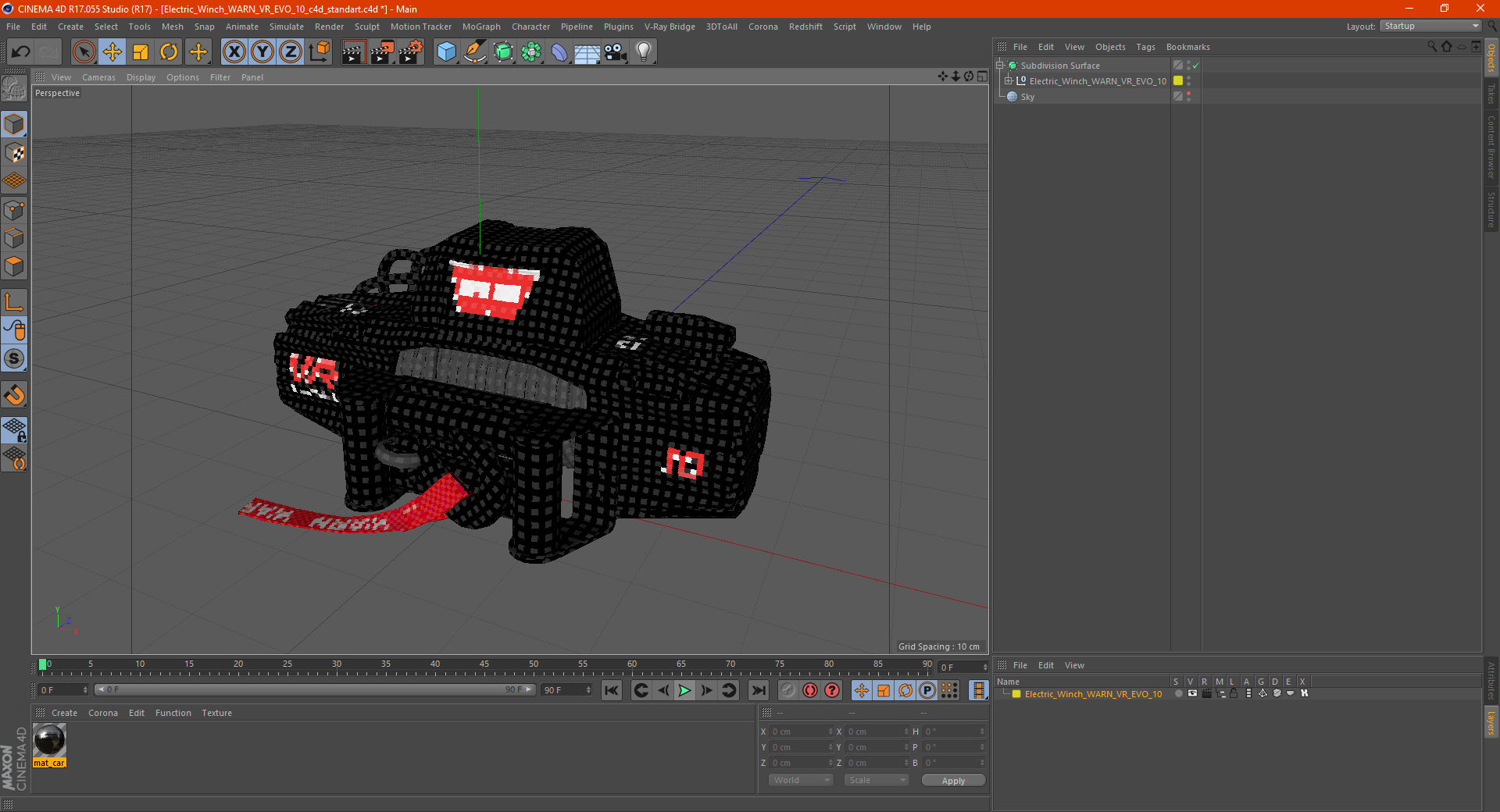Open Edit Render Settings
The height and width of the screenshot is (812, 1500).
pos(411,52)
